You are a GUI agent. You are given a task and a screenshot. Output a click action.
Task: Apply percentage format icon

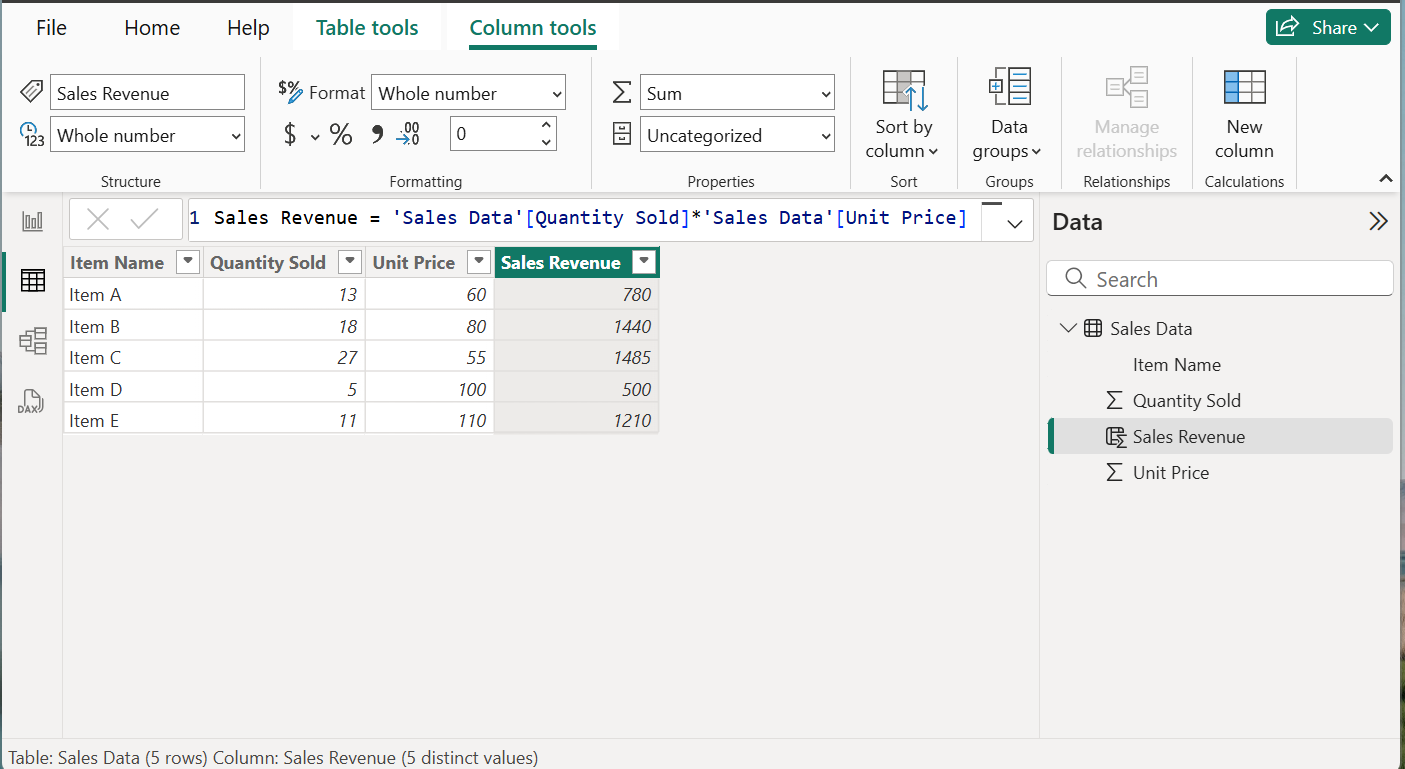(x=341, y=135)
